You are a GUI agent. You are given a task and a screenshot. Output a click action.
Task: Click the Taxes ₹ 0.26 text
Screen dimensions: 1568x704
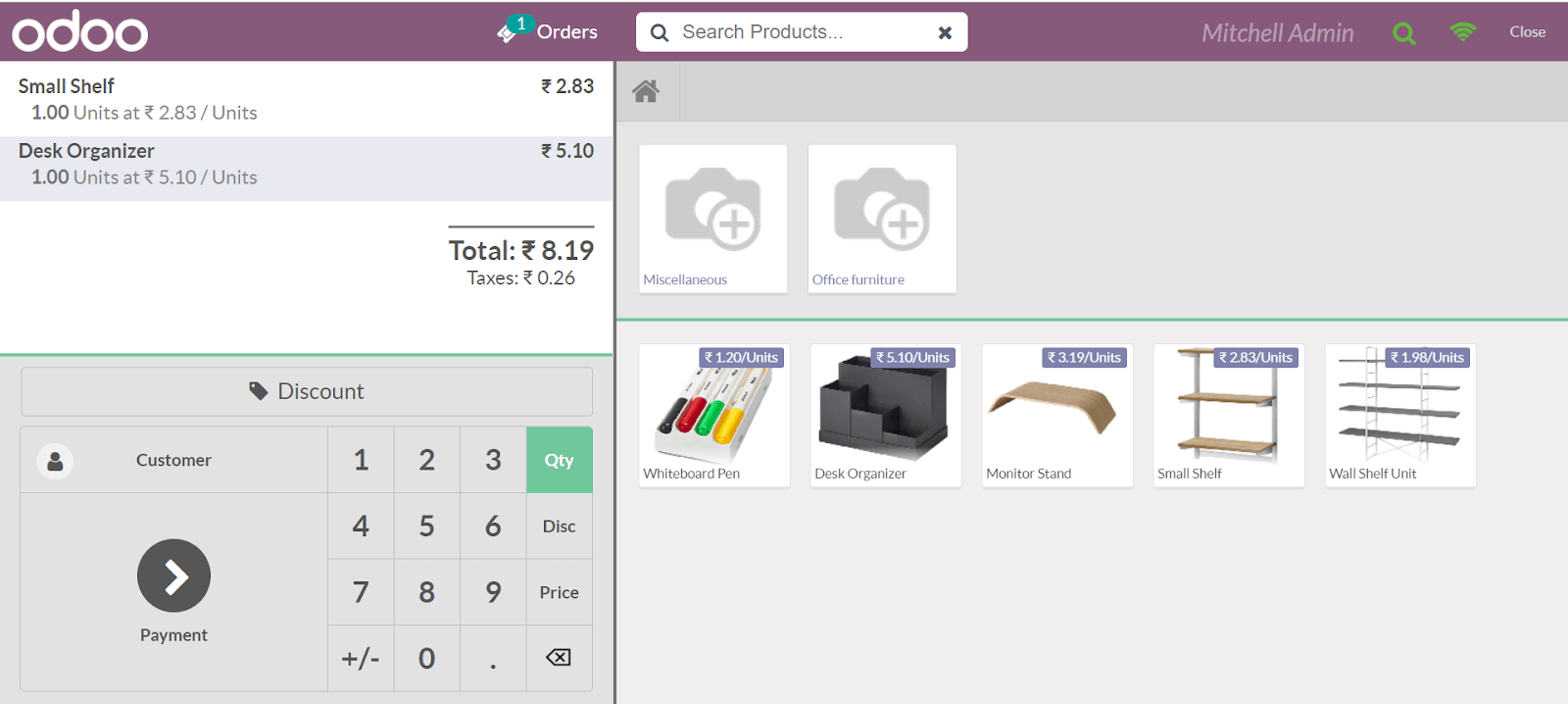point(521,278)
